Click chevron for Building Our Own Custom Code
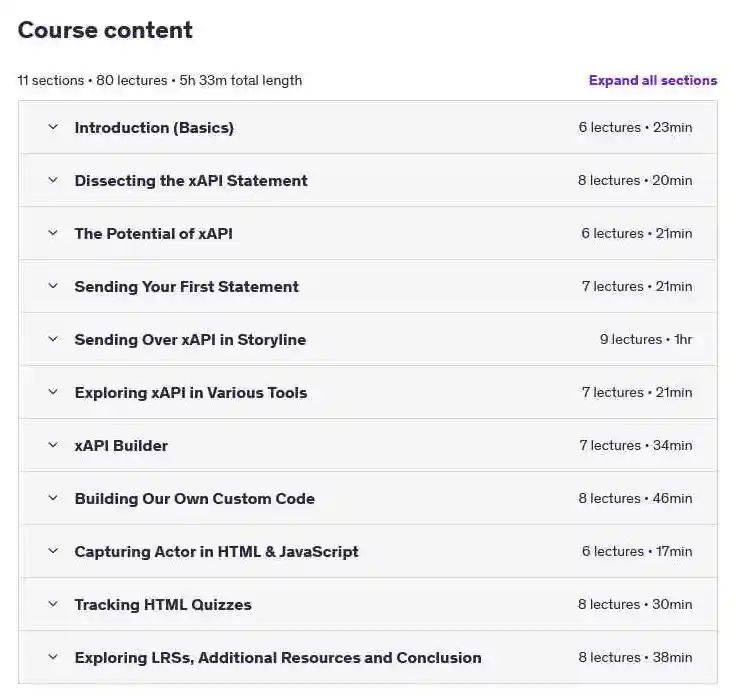The width and height of the screenshot is (737, 697). point(53,498)
